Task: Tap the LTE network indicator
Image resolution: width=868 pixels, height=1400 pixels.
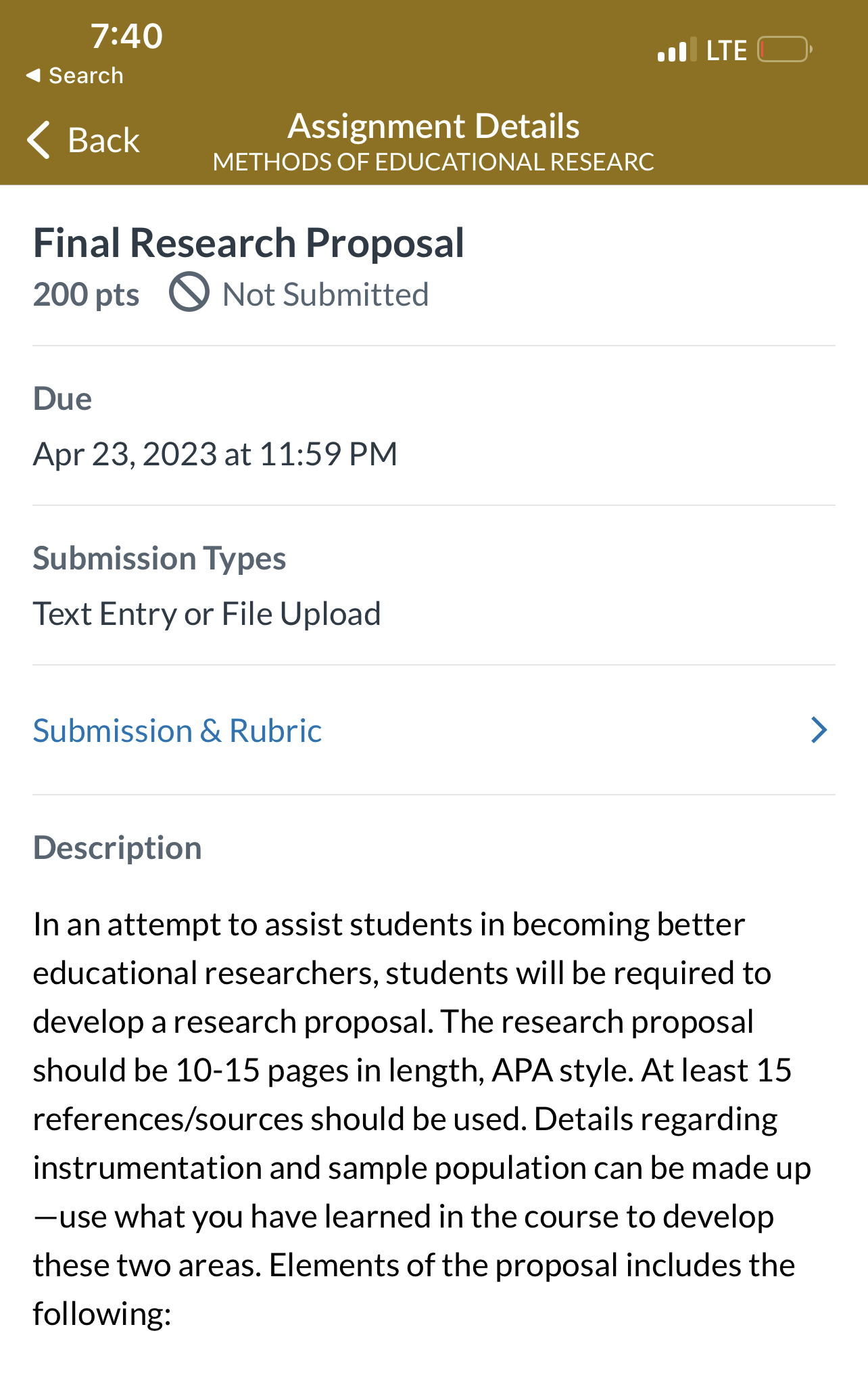Action: (x=726, y=49)
